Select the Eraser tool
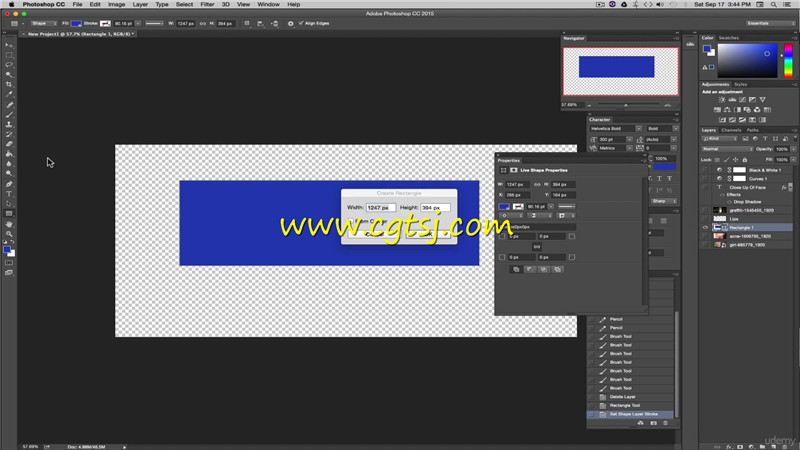The image size is (800, 450). pos(9,144)
